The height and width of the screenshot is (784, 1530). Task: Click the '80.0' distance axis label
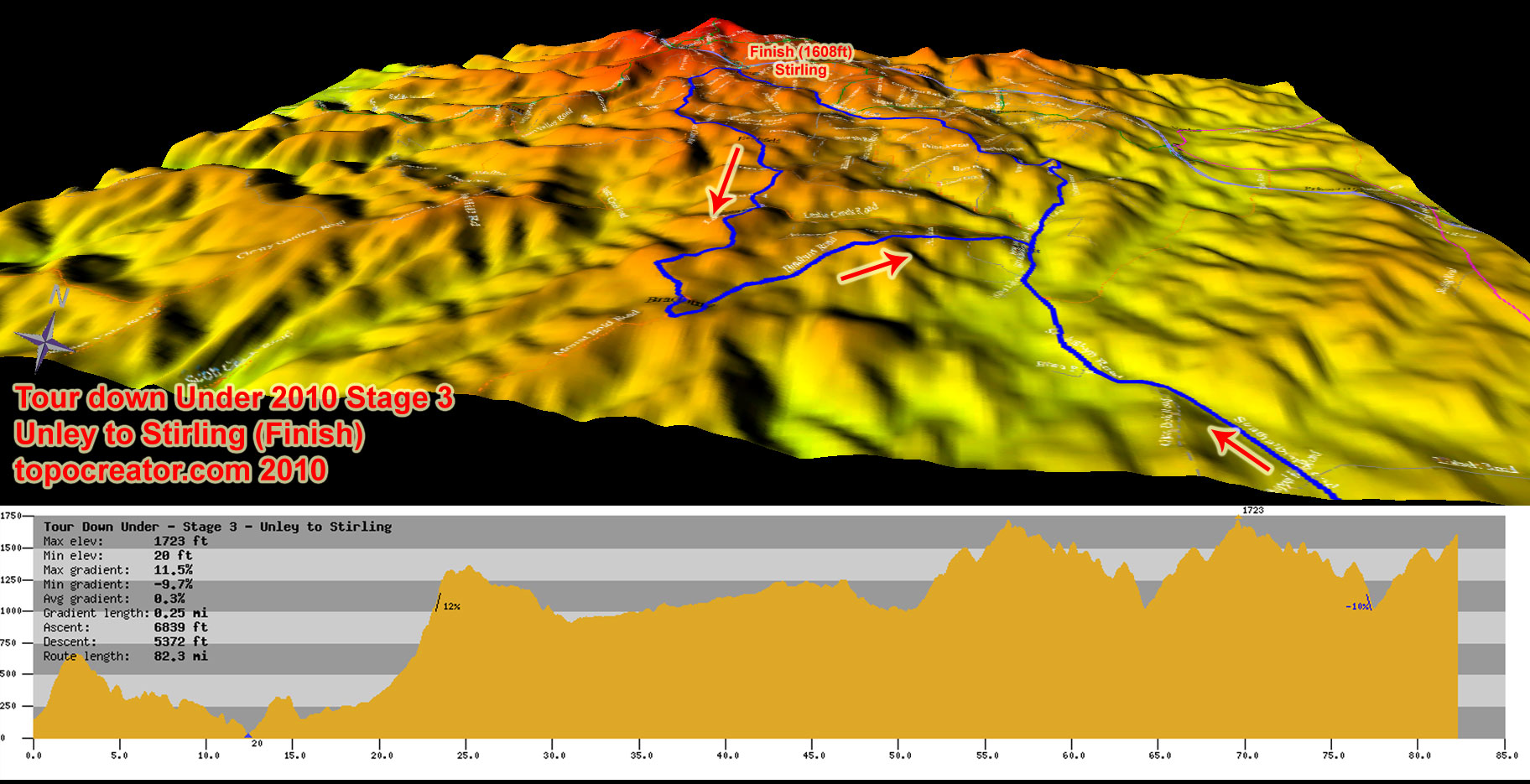tap(1420, 755)
